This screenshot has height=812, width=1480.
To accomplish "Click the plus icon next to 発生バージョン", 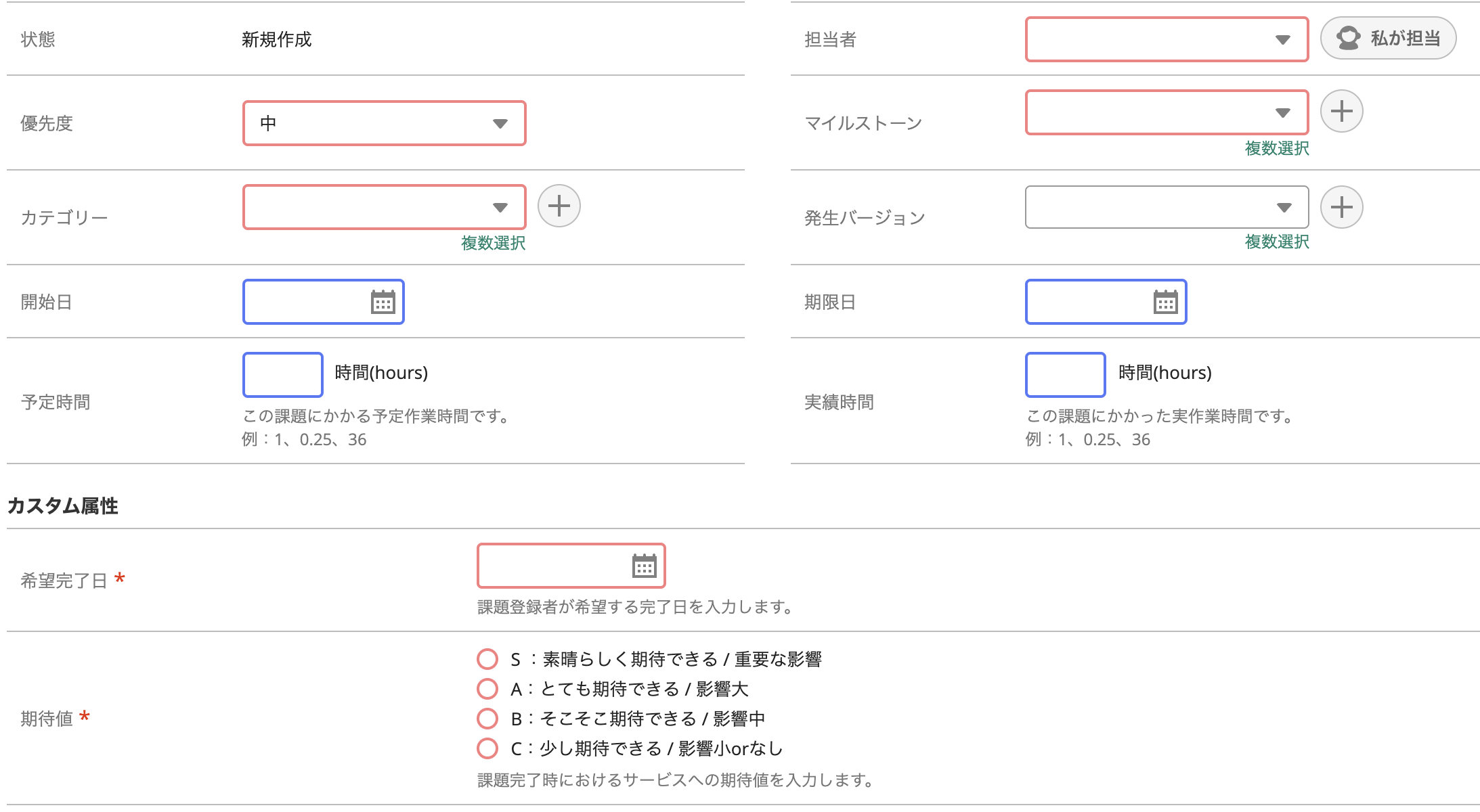I will (1341, 207).
